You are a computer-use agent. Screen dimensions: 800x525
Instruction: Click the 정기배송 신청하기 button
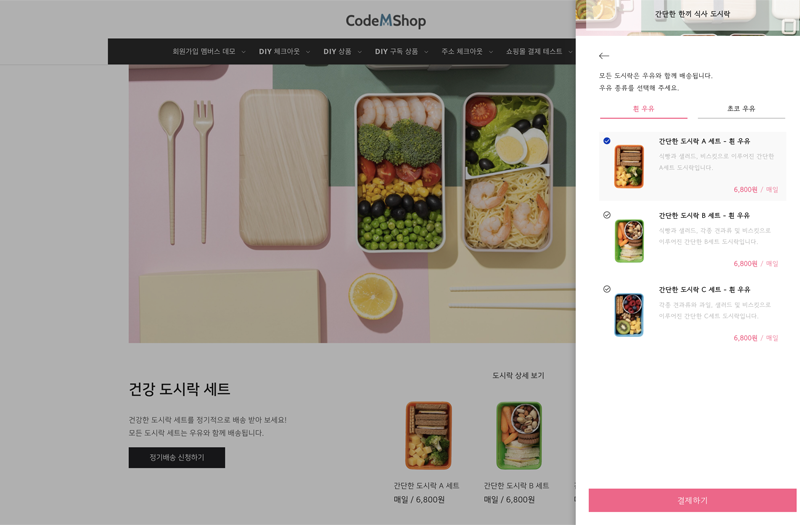177,458
